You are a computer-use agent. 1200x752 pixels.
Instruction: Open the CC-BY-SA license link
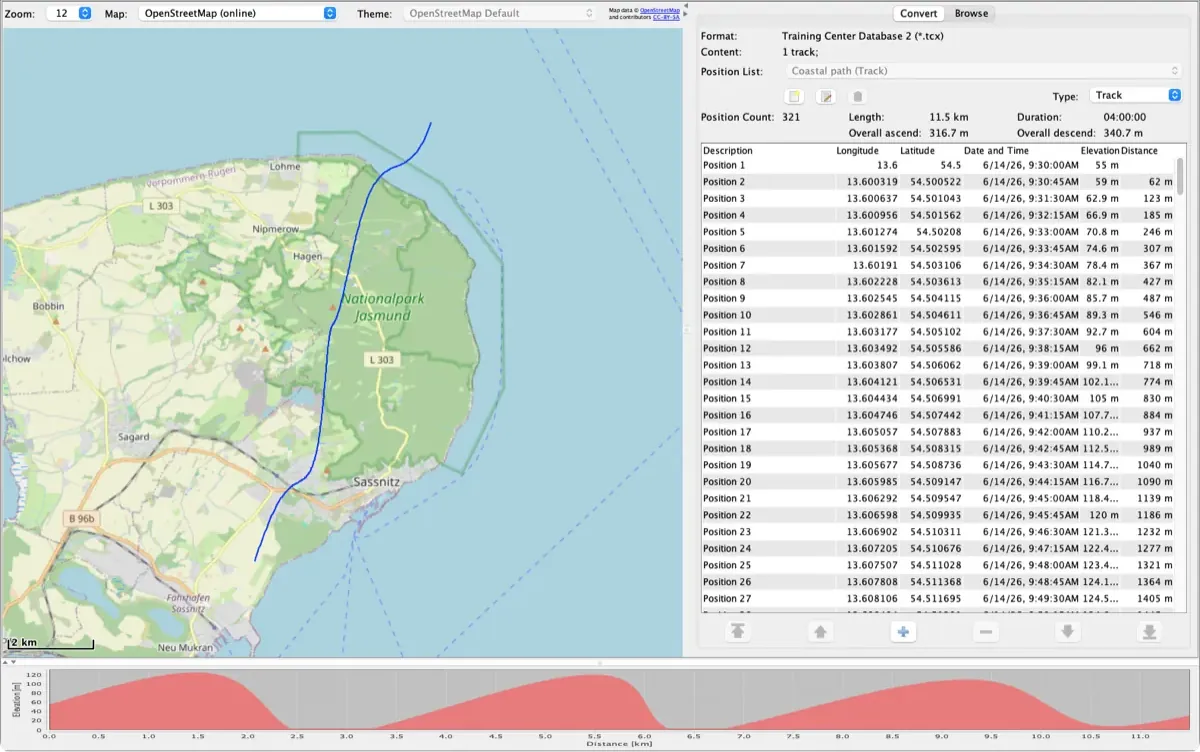click(664, 18)
